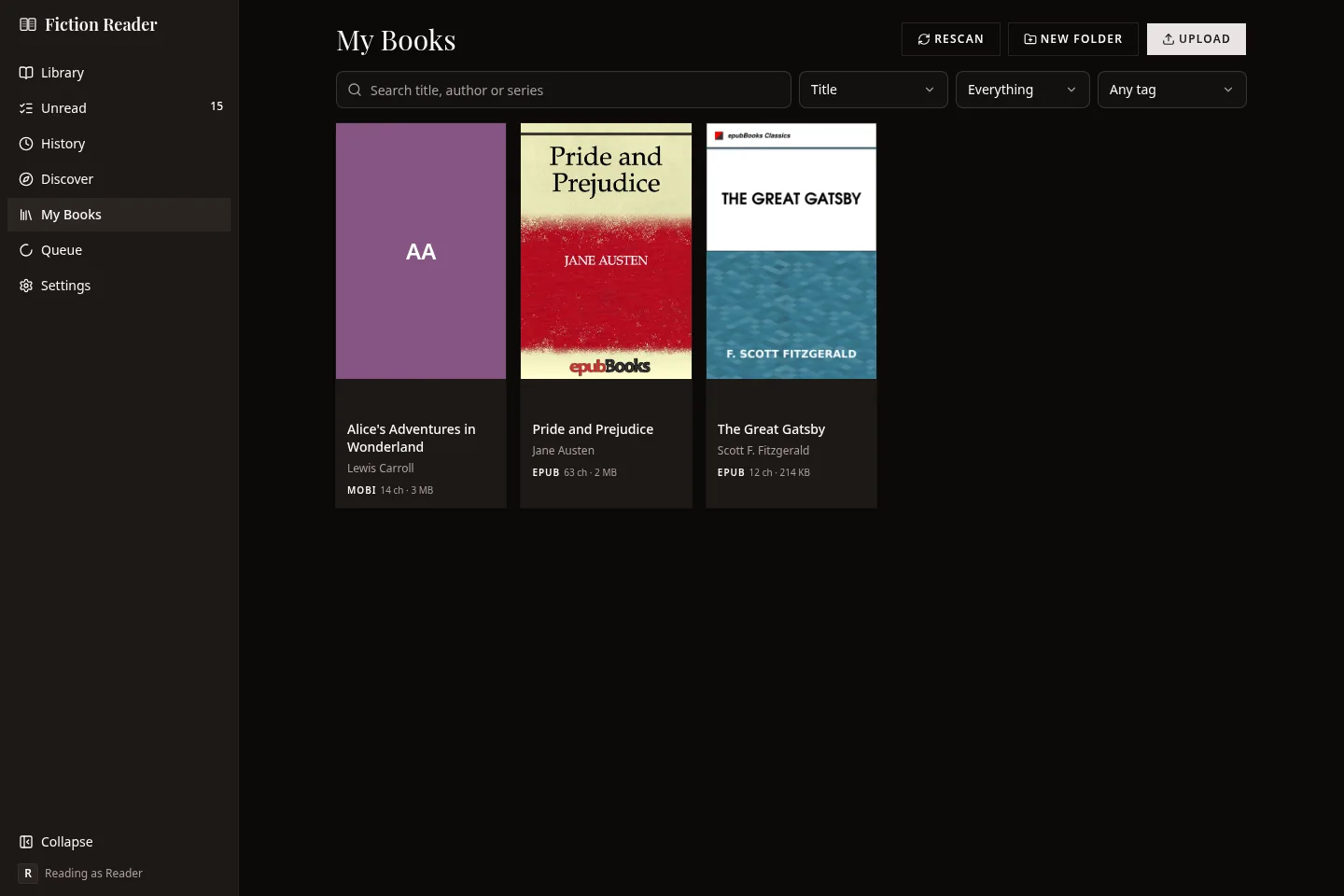1344x896 pixels.
Task: Navigate to Discover
Action: (x=119, y=179)
